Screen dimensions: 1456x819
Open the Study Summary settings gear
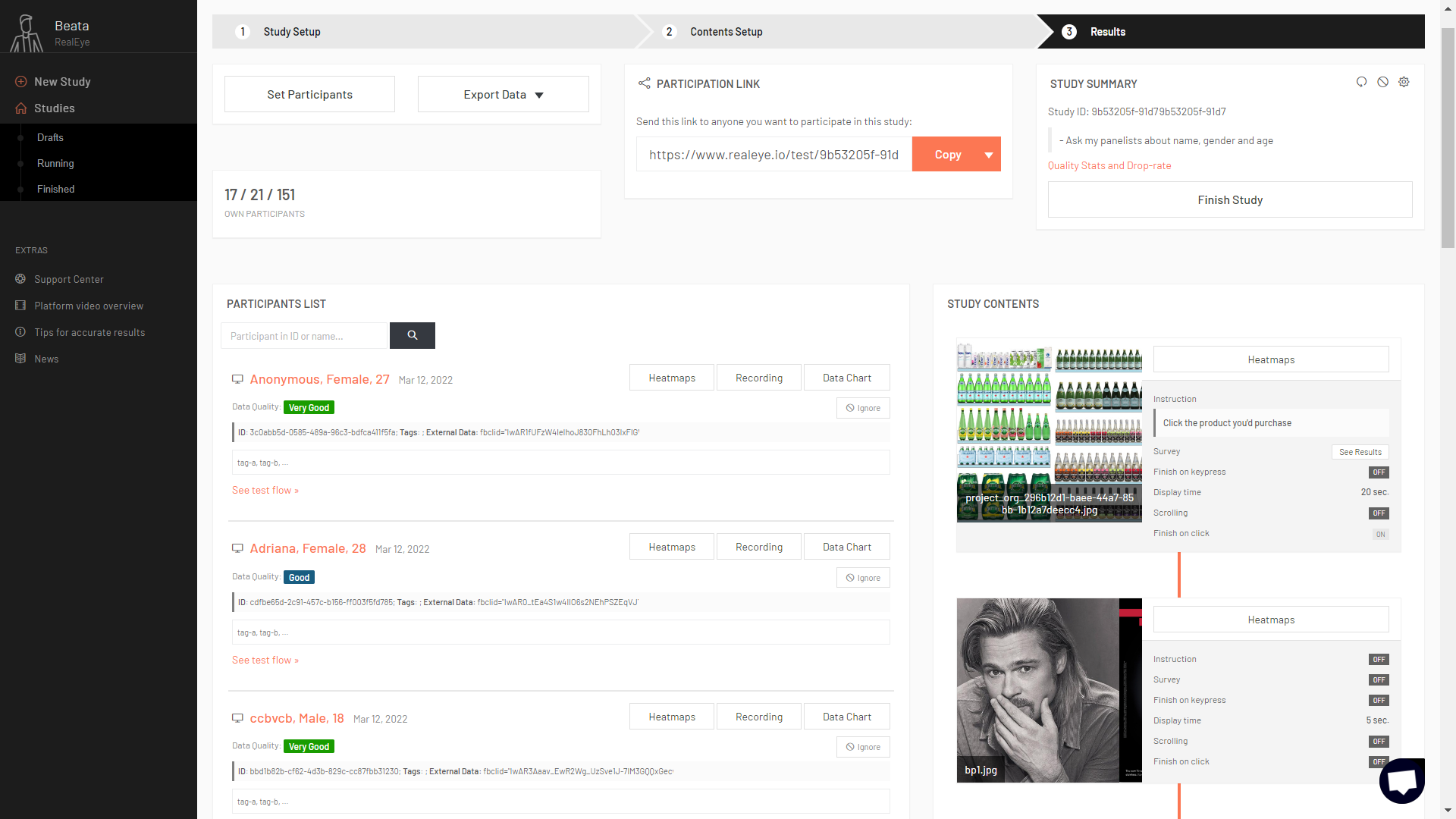[x=1404, y=82]
